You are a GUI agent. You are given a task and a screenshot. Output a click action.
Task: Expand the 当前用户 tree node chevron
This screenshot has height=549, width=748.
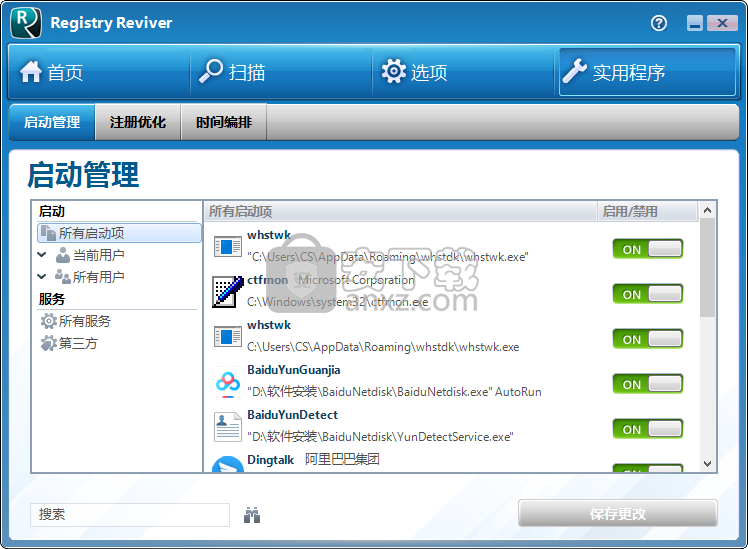coord(42,255)
